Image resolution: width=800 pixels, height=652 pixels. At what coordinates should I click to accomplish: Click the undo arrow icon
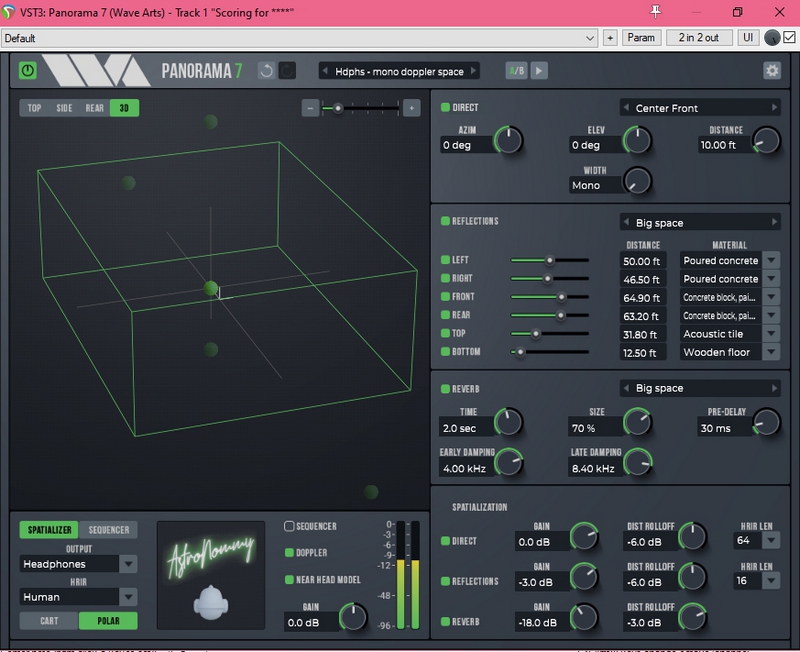point(266,71)
